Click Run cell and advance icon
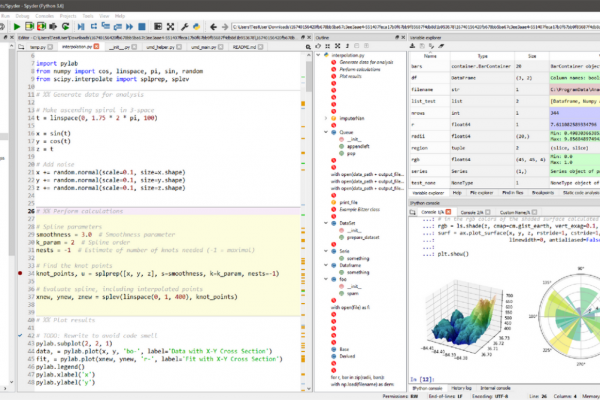Viewport: 600px width, 400px height. pyautogui.click(x=41, y=26)
